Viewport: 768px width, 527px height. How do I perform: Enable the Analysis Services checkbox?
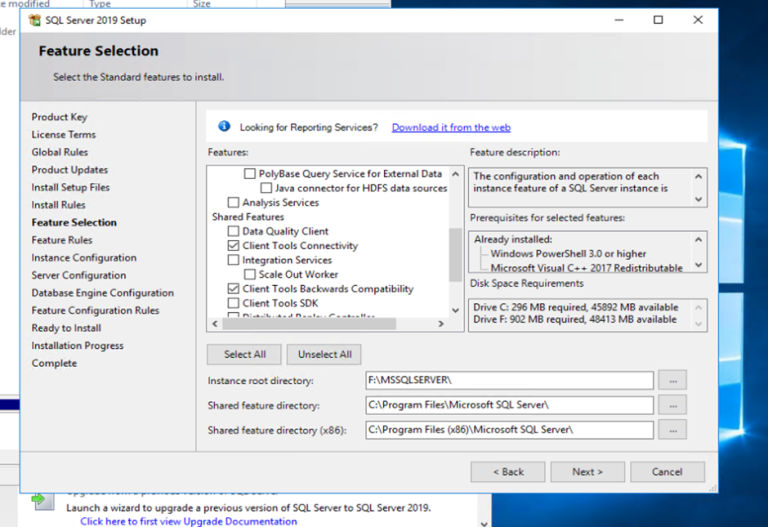tap(234, 202)
